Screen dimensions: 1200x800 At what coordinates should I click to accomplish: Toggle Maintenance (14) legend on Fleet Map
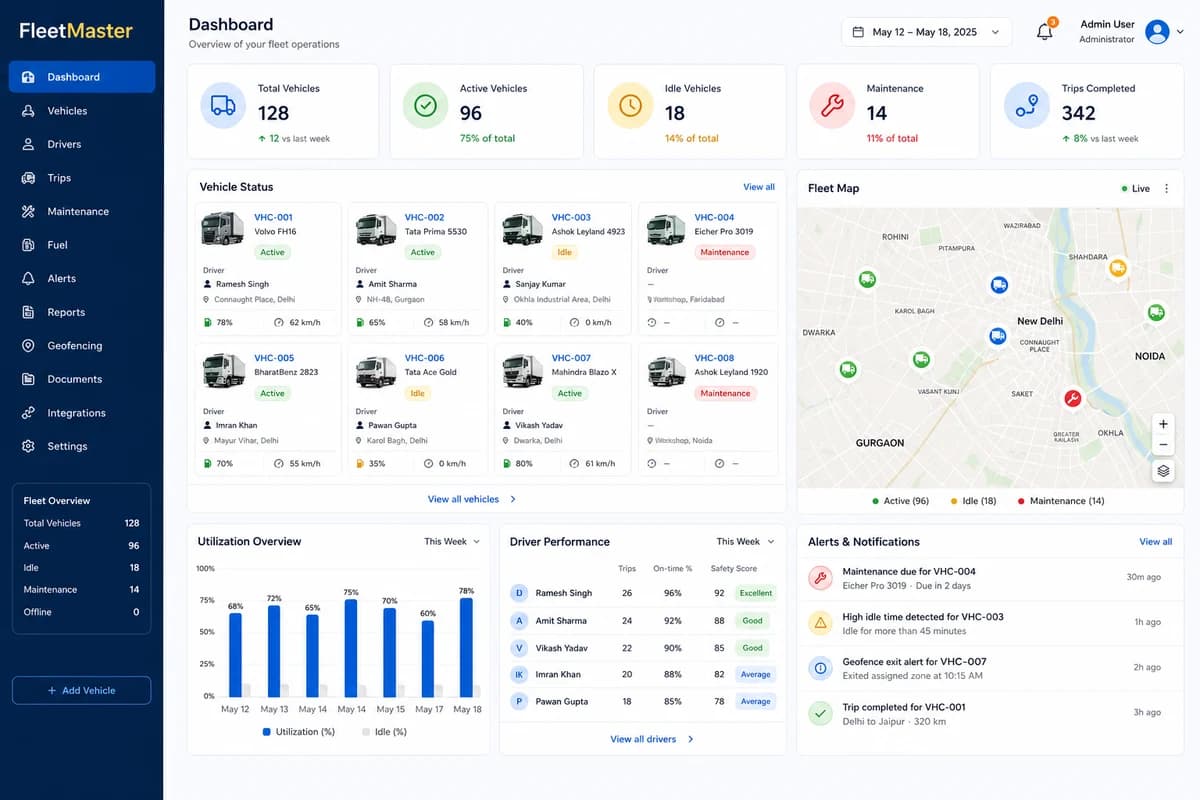coord(1061,501)
